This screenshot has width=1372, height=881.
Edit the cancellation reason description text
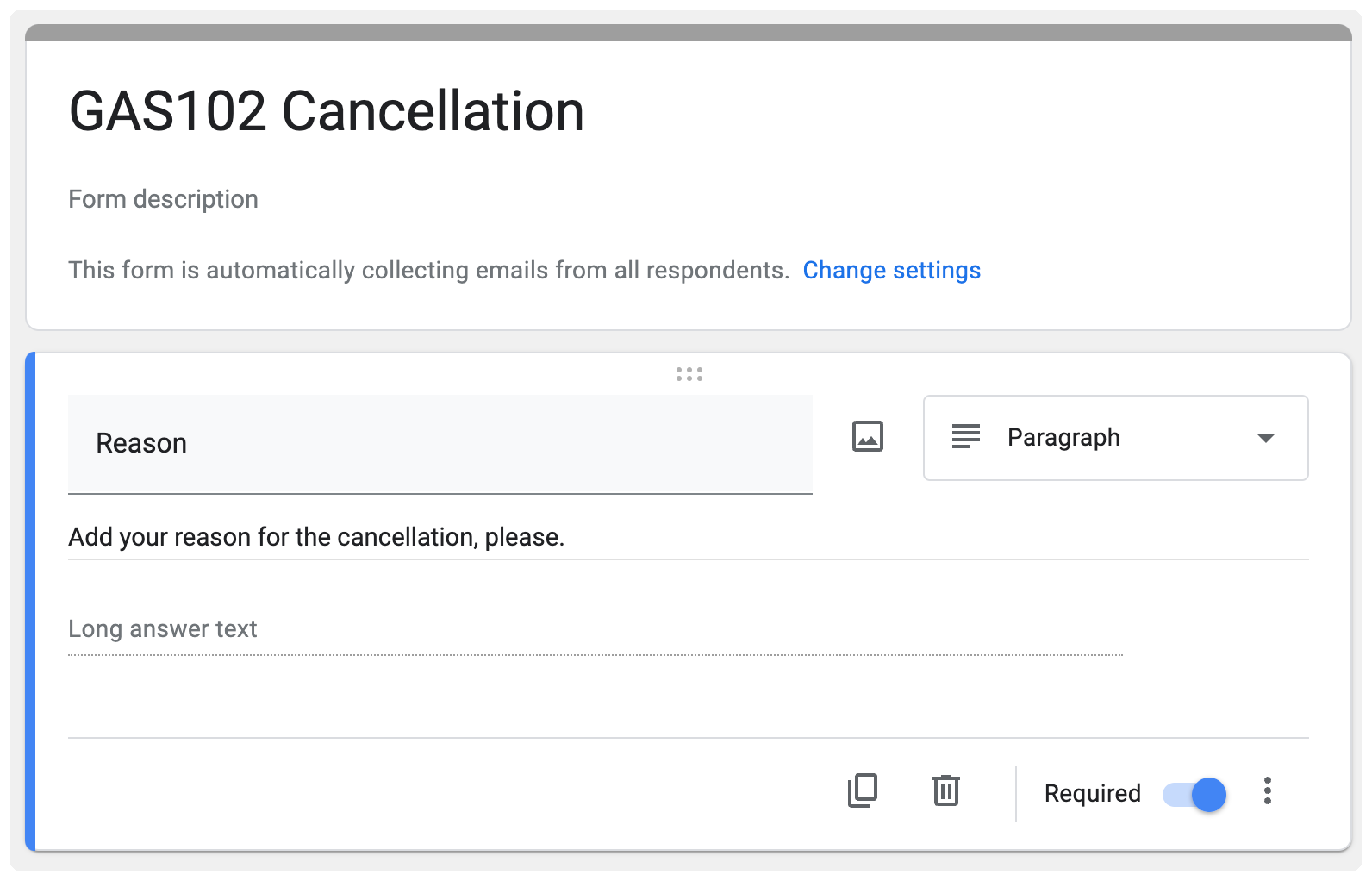tap(316, 537)
